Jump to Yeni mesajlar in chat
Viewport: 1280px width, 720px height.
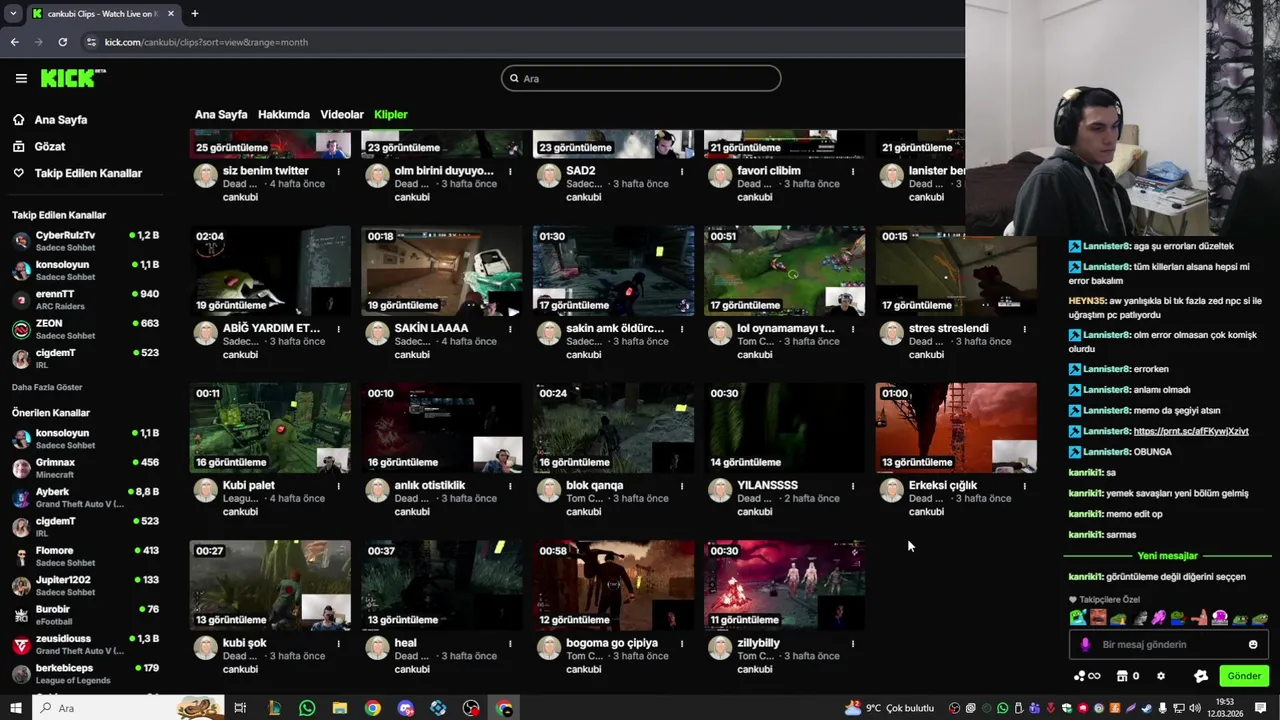tap(1167, 556)
